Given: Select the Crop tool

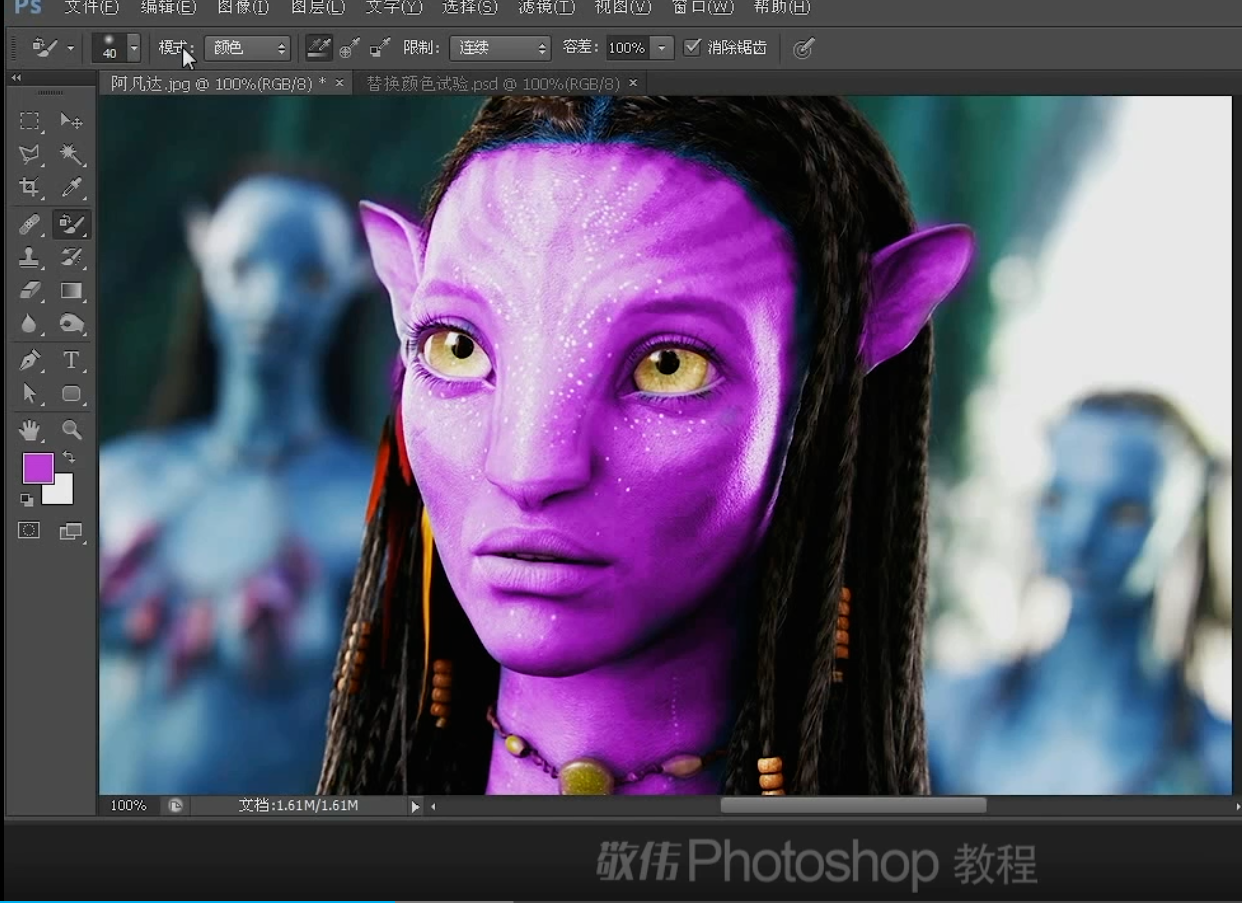Looking at the screenshot, I should pyautogui.click(x=30, y=187).
